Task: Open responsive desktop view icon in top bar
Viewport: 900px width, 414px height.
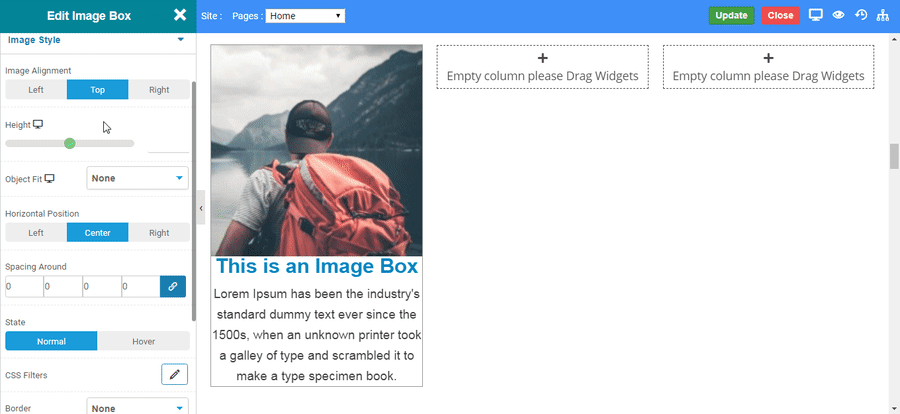Action: tap(816, 15)
